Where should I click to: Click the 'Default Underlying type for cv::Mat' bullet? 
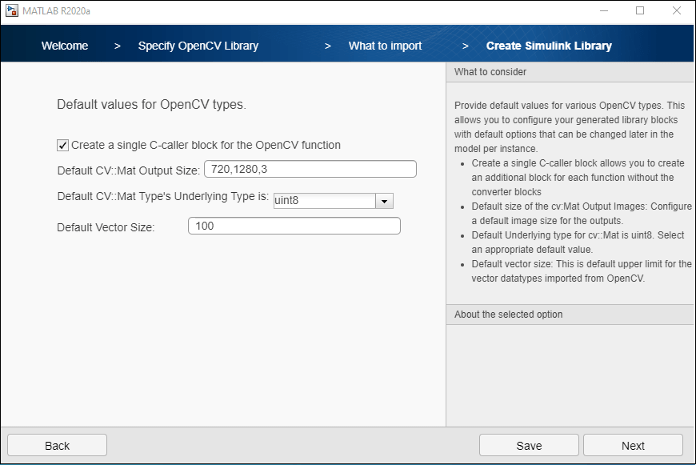coord(577,242)
